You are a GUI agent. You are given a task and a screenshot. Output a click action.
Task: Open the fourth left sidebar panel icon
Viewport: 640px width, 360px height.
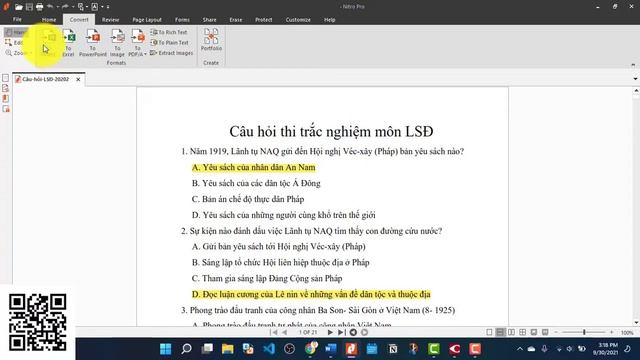tap(6, 109)
